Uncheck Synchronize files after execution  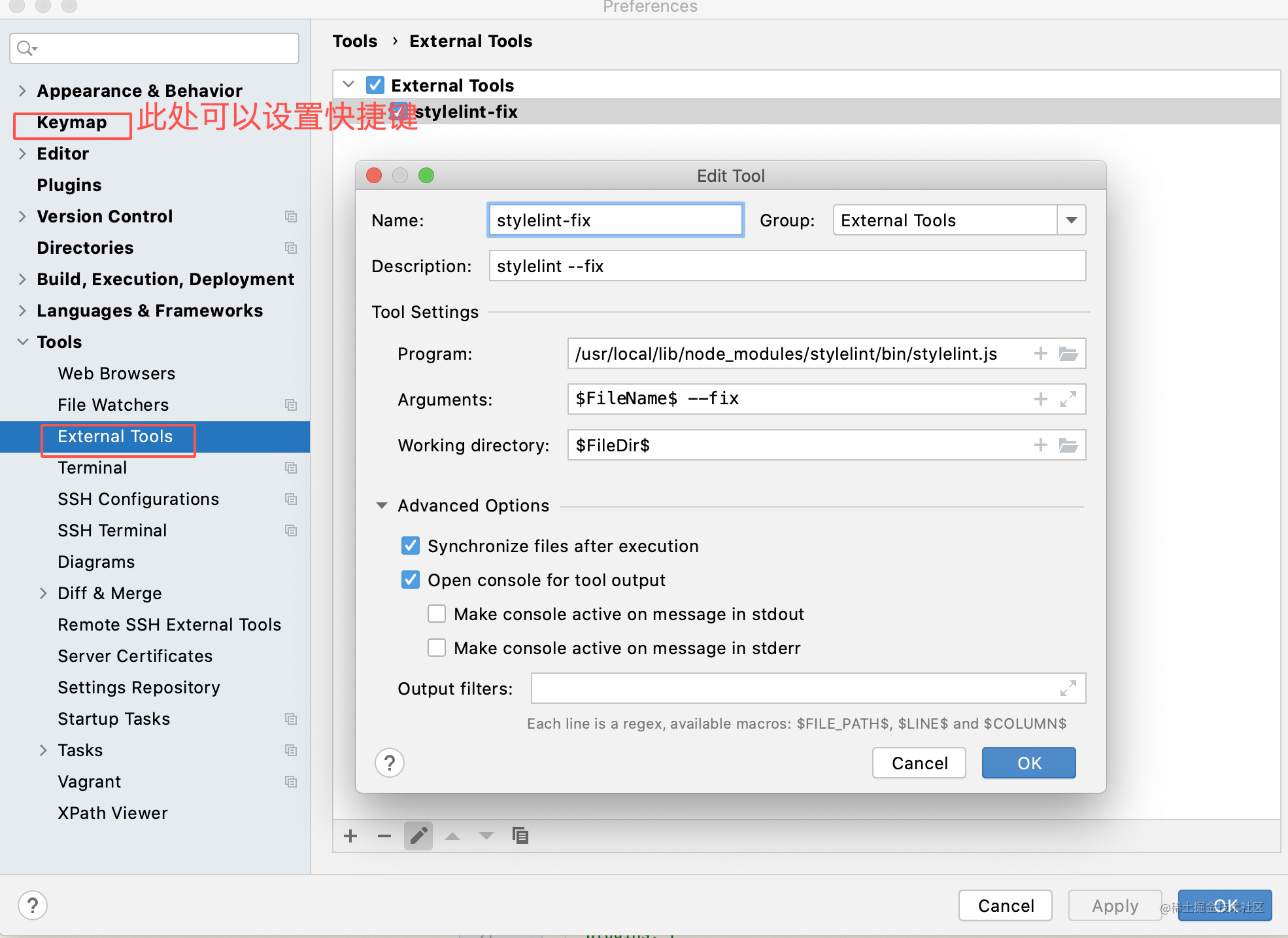[x=411, y=546]
